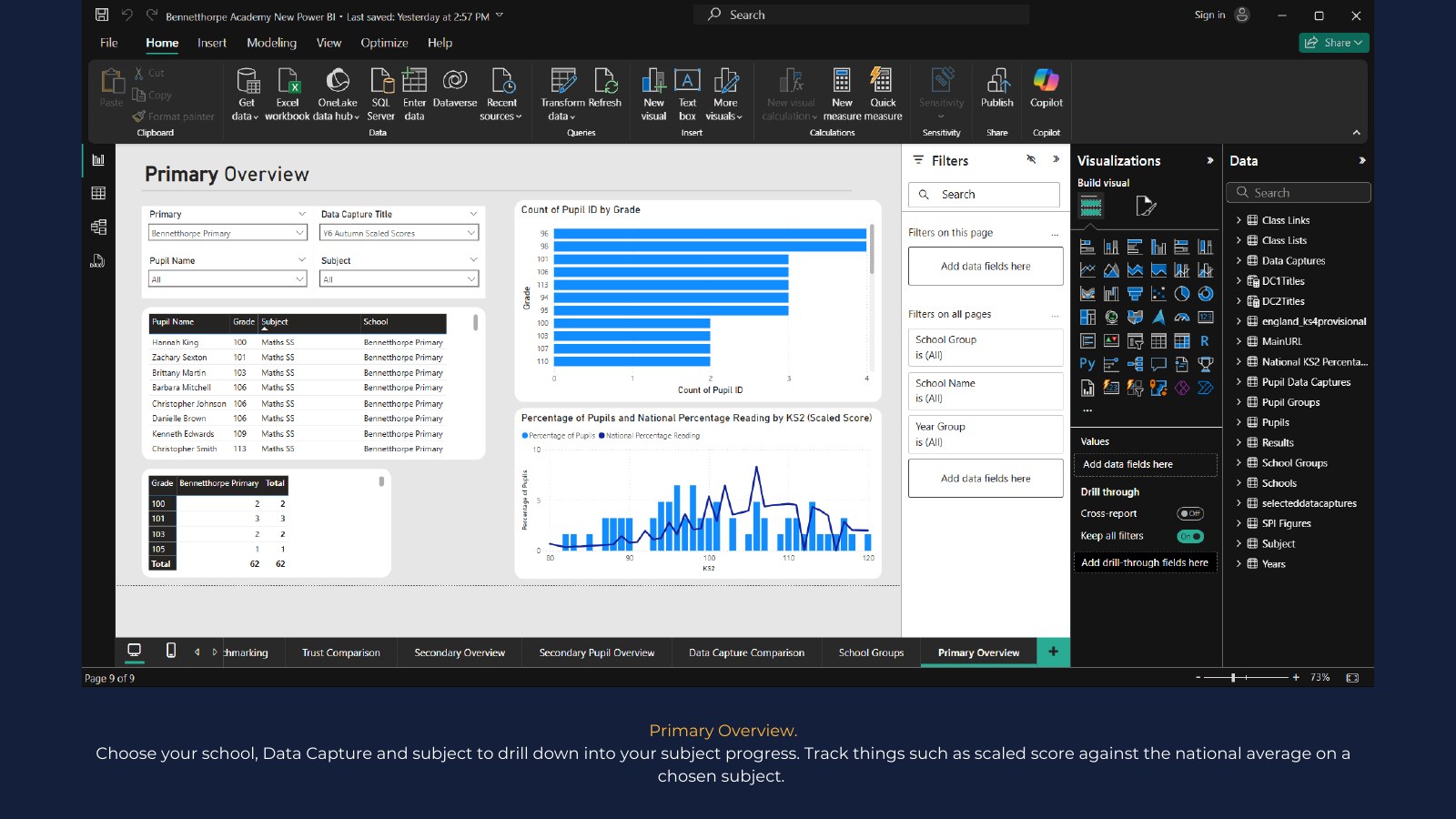Image resolution: width=1456 pixels, height=819 pixels.
Task: Open Copilot from the ribbon
Action: click(1046, 88)
